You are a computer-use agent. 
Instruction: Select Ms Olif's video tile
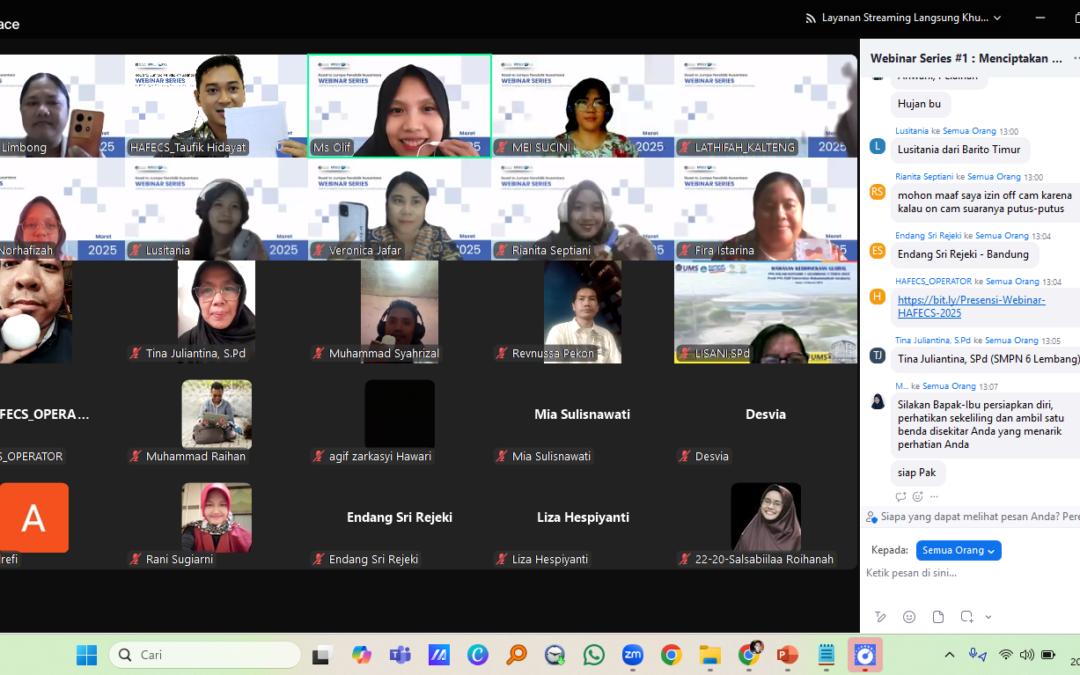click(x=399, y=106)
